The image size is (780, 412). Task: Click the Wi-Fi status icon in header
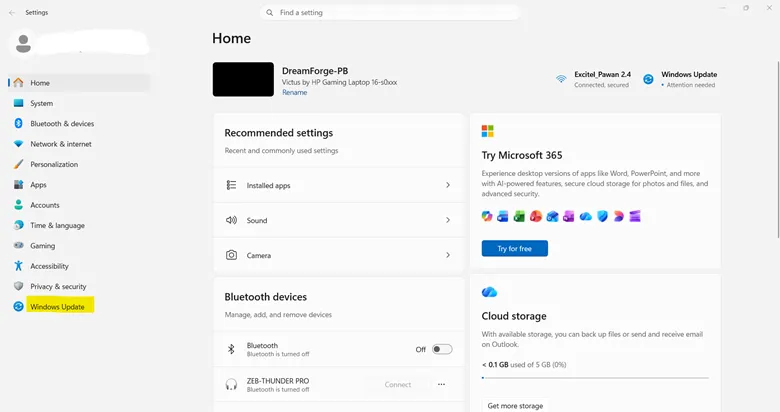pyautogui.click(x=561, y=79)
